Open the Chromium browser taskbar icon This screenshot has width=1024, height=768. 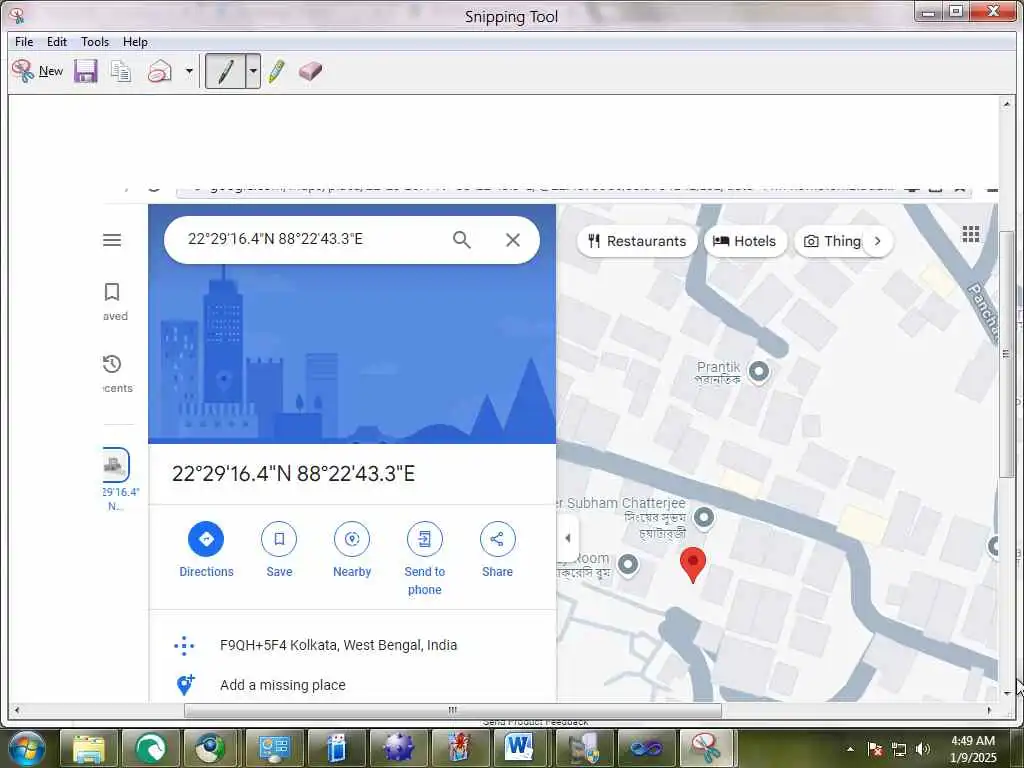[210, 748]
